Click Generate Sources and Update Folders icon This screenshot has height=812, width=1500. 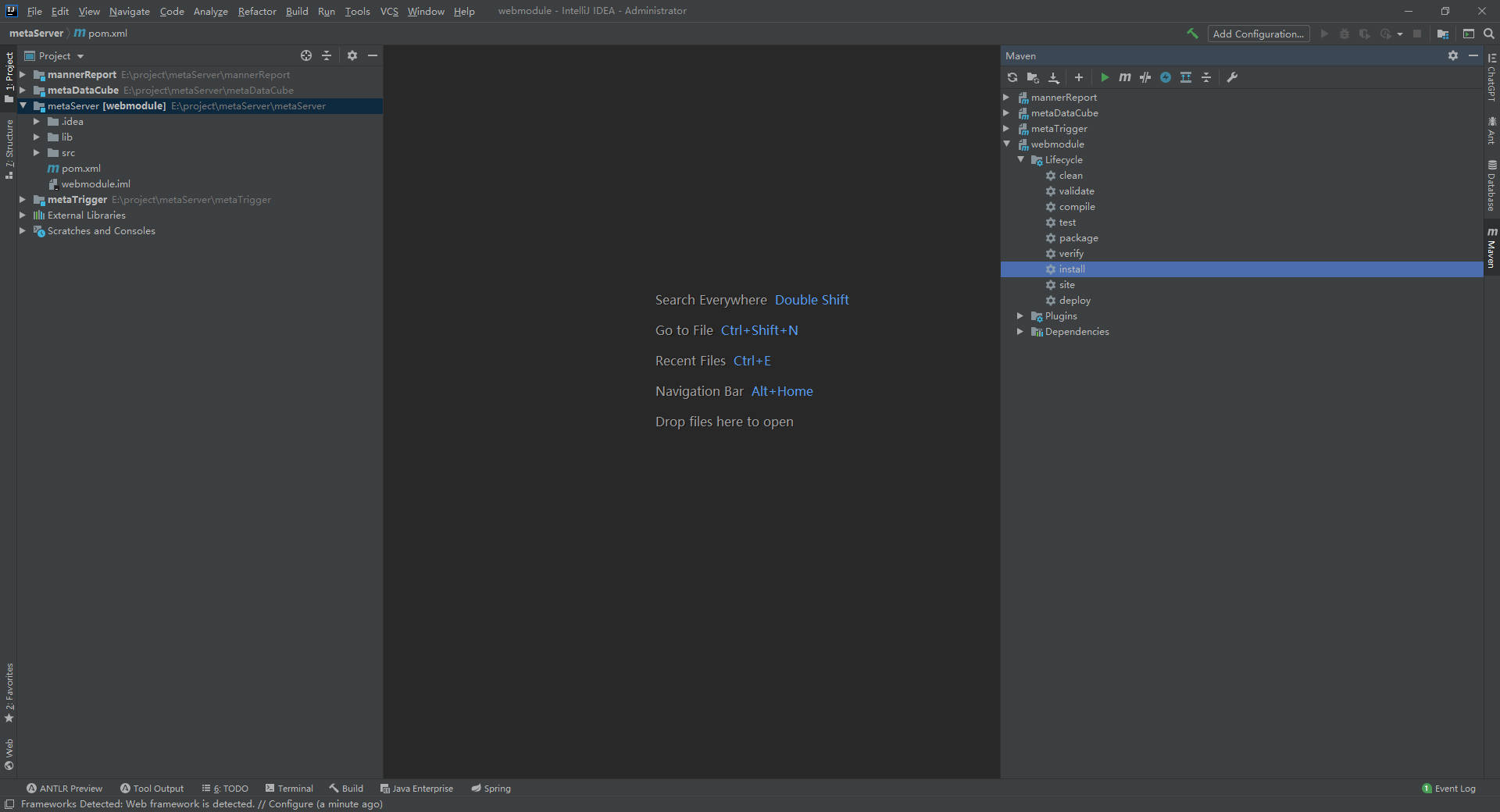[x=1033, y=77]
